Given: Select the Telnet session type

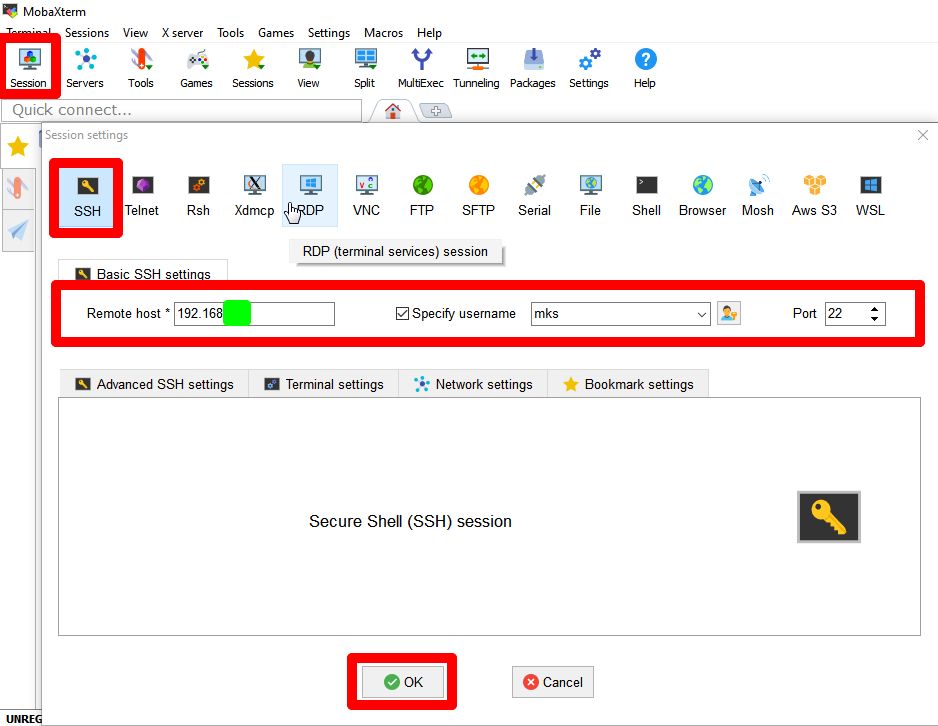Looking at the screenshot, I should [142, 196].
